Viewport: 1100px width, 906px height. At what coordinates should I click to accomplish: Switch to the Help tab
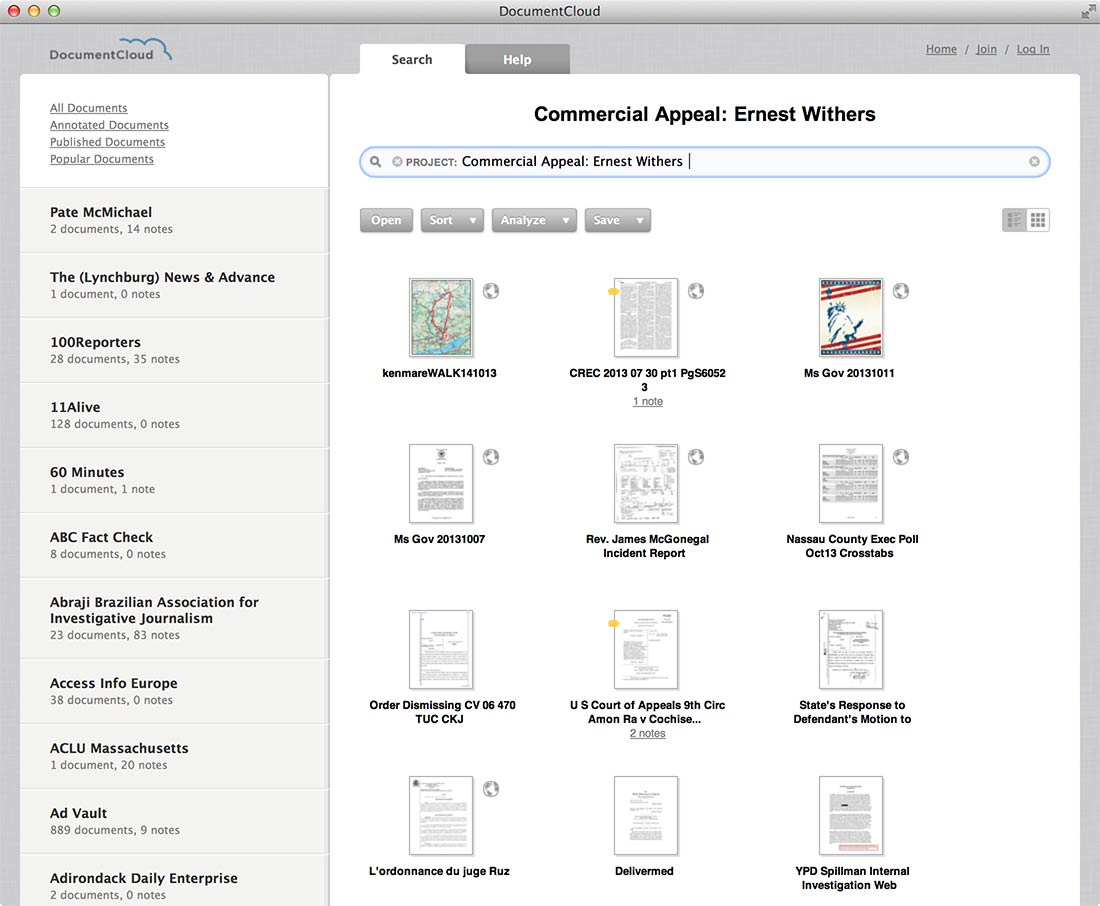pyautogui.click(x=517, y=59)
